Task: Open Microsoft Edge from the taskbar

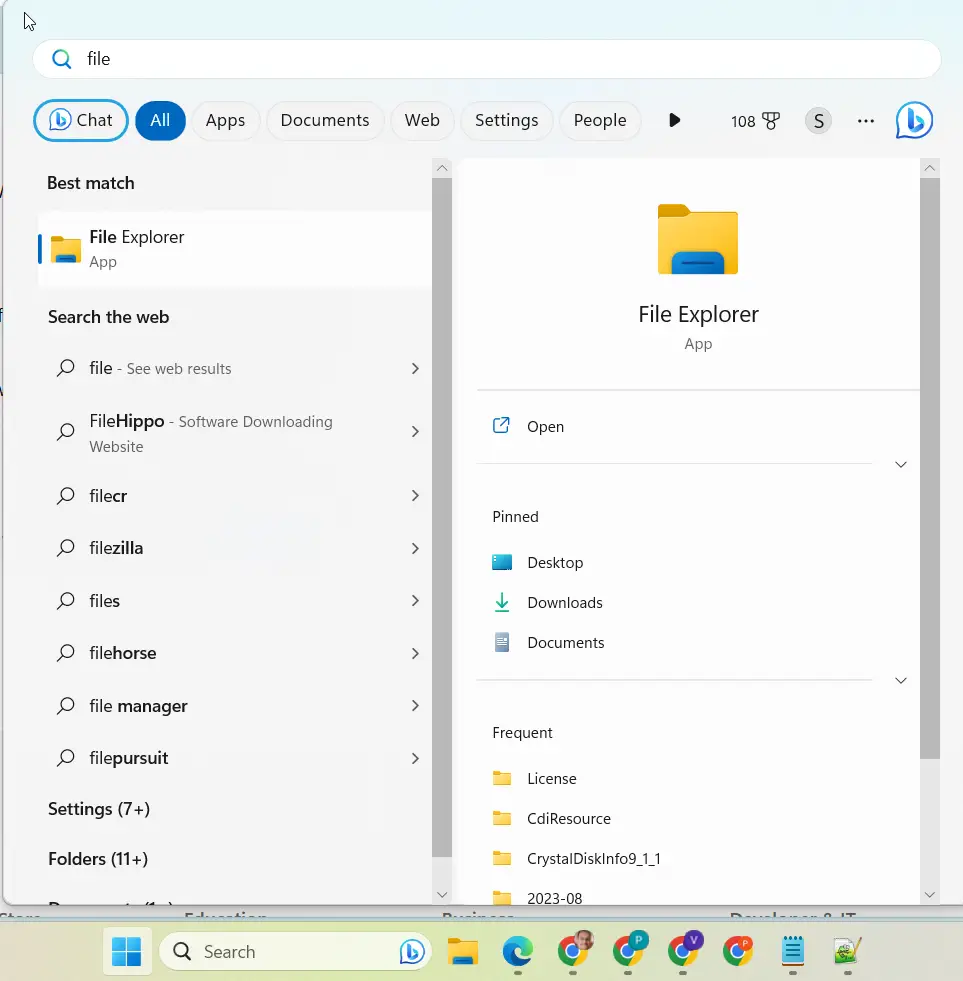Action: [x=517, y=952]
